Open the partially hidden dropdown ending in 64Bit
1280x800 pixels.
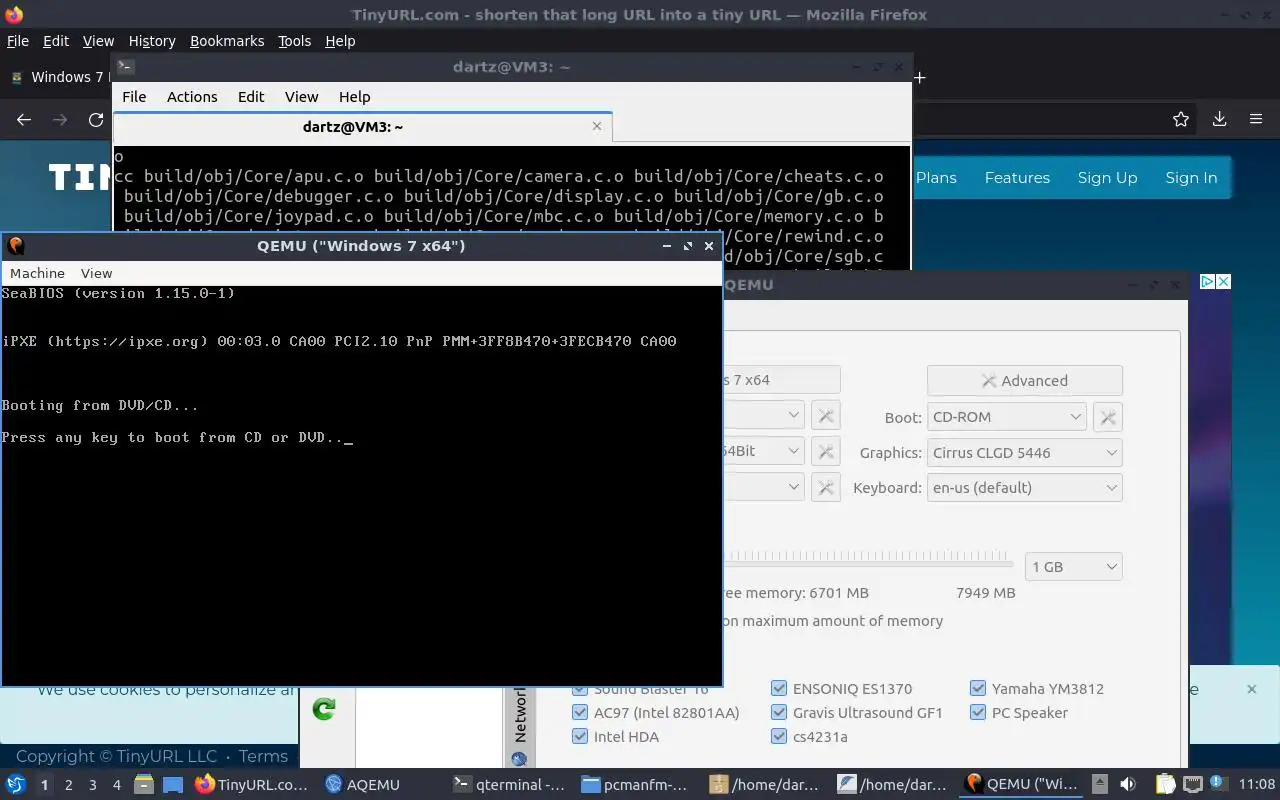click(763, 451)
